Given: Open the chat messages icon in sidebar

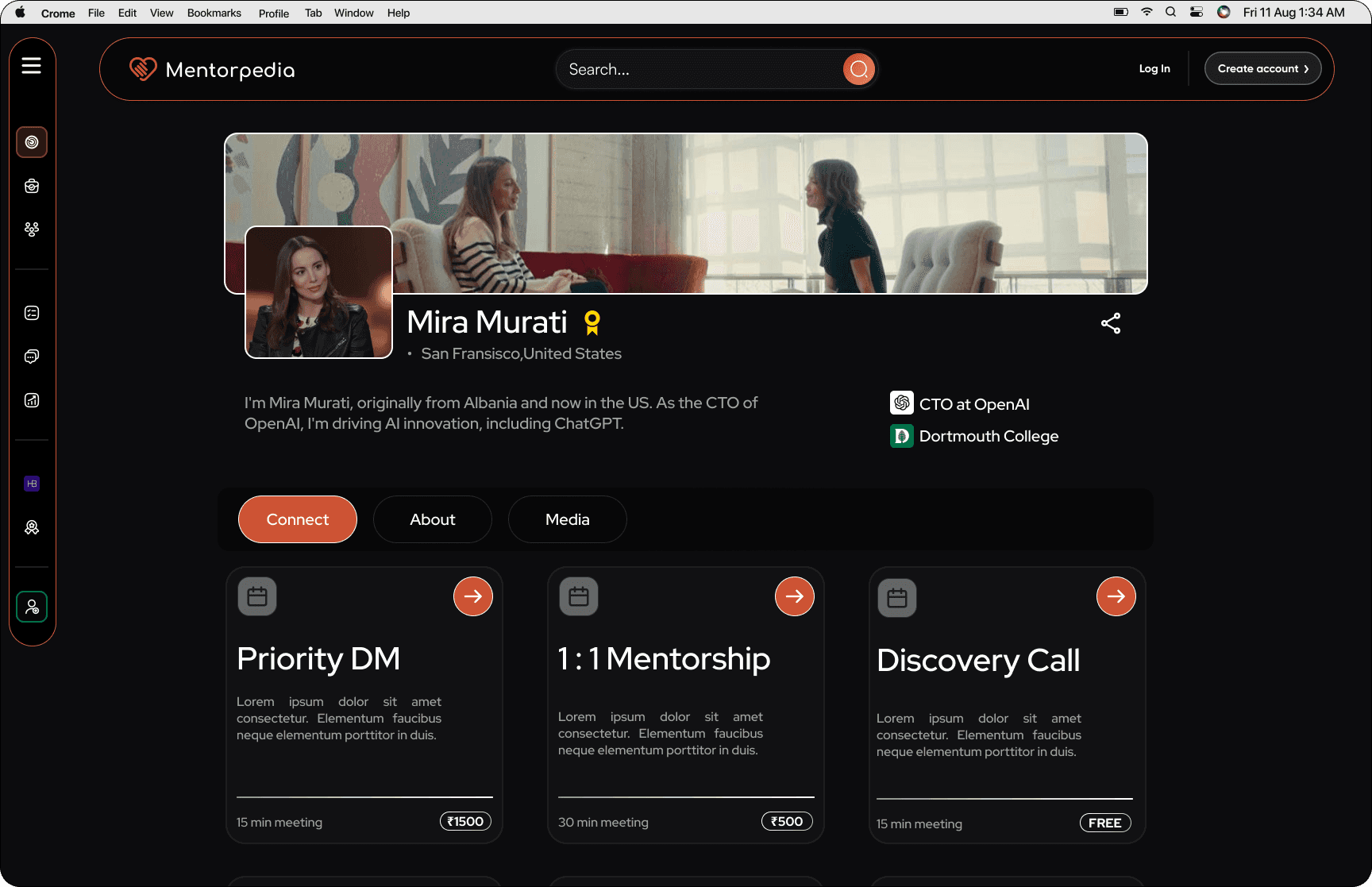Looking at the screenshot, I should coord(32,357).
